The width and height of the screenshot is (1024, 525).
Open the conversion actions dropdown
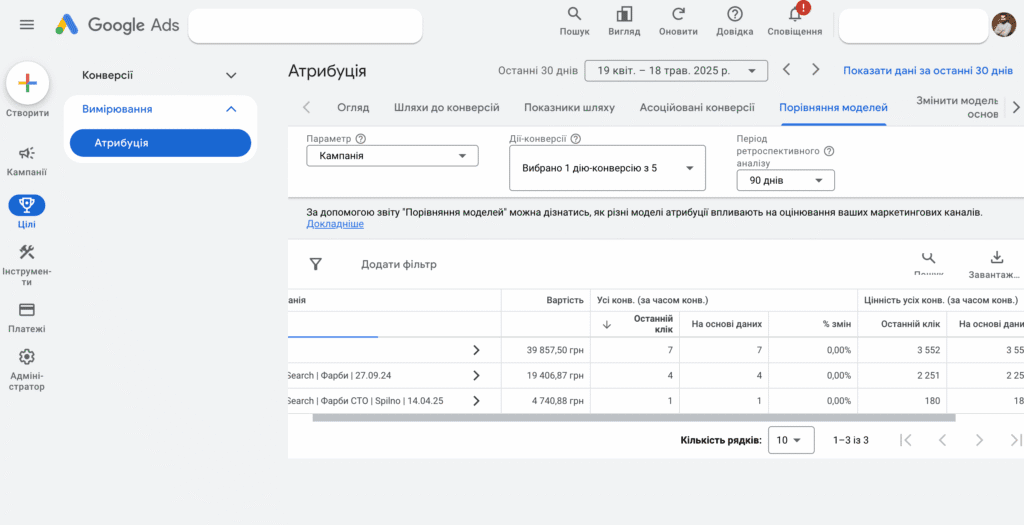pyautogui.click(x=607, y=168)
